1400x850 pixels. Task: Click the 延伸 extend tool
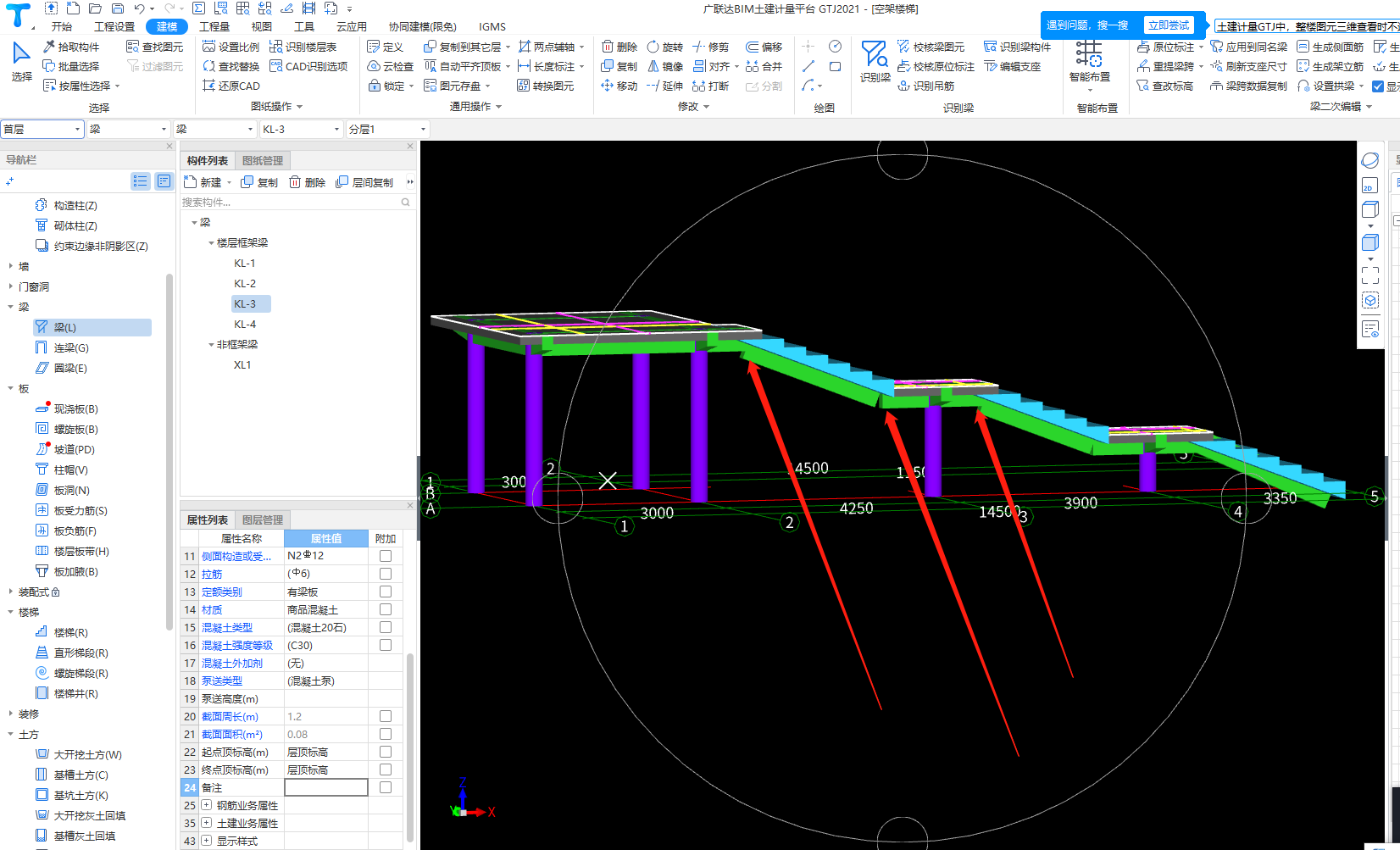click(x=664, y=86)
